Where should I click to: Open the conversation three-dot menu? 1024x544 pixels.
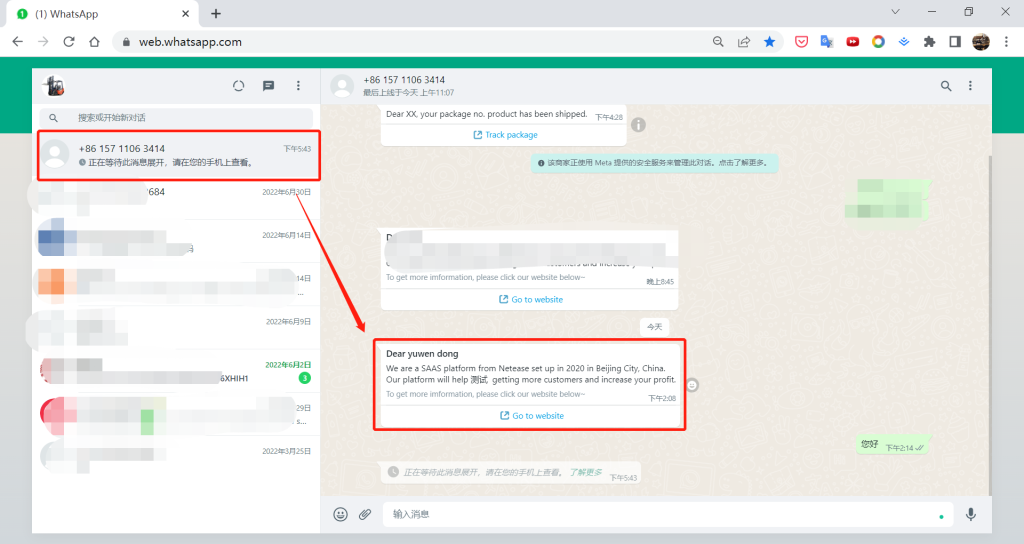(x=970, y=86)
